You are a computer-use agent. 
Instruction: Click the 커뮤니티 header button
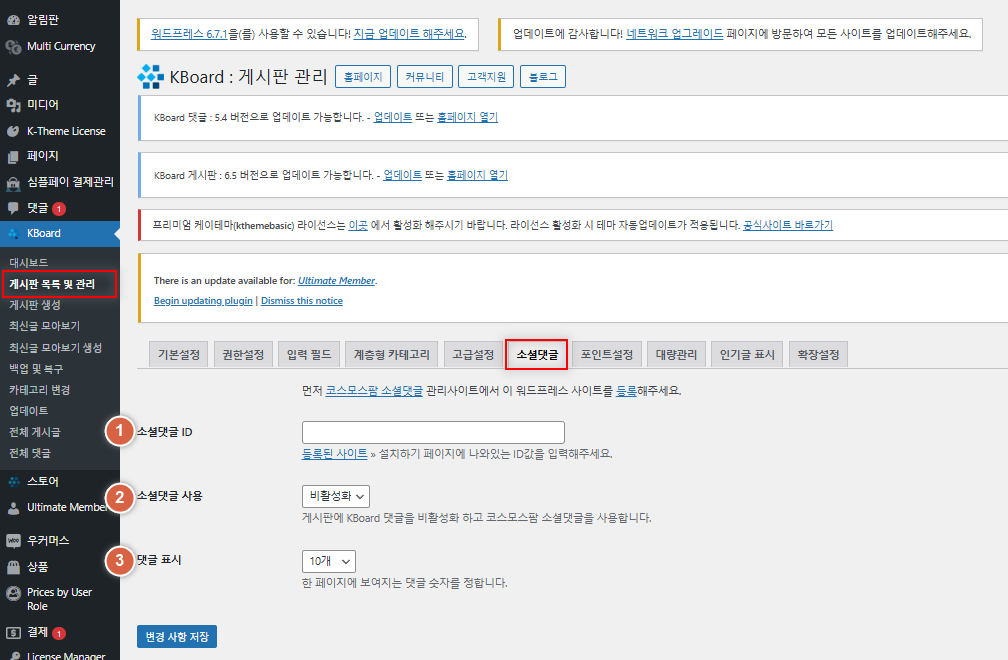[x=425, y=76]
